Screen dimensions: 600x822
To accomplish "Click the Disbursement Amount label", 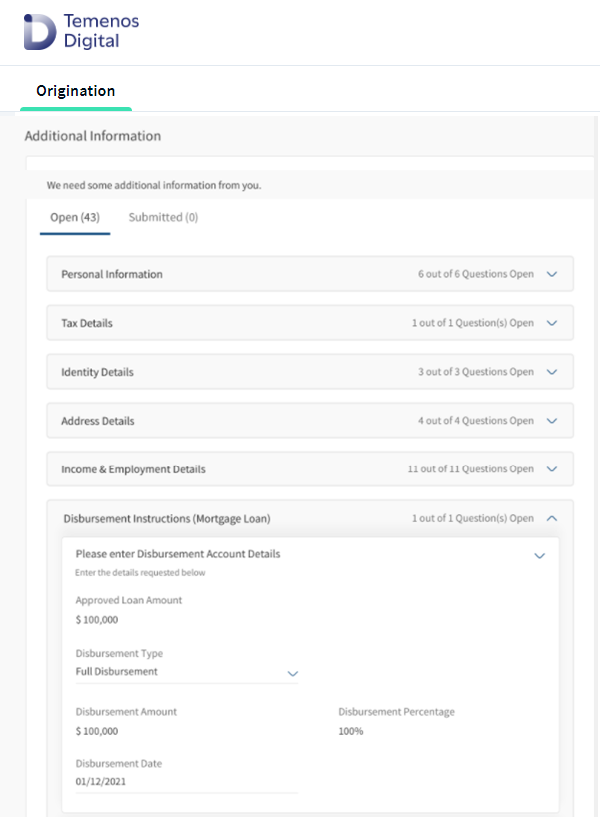I will [x=126, y=712].
